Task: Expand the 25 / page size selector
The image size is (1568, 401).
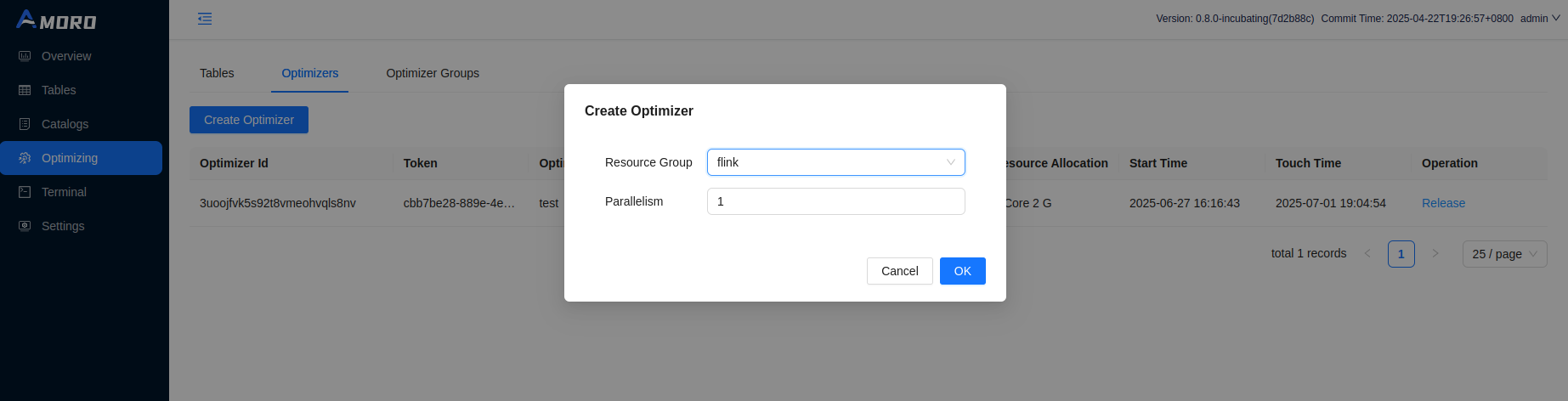Action: click(1504, 254)
